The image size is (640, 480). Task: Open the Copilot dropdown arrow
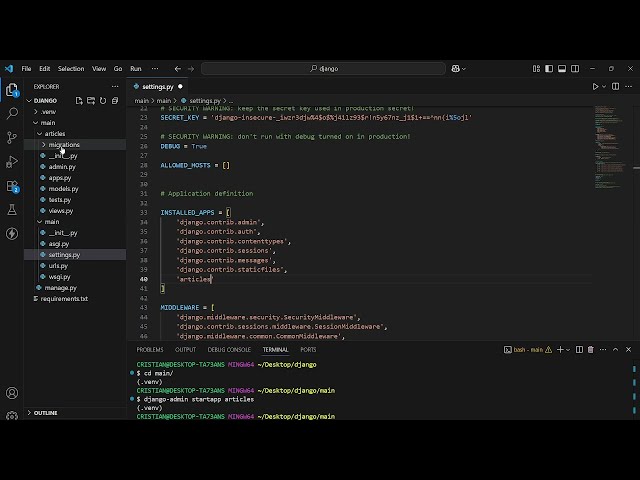point(464,69)
